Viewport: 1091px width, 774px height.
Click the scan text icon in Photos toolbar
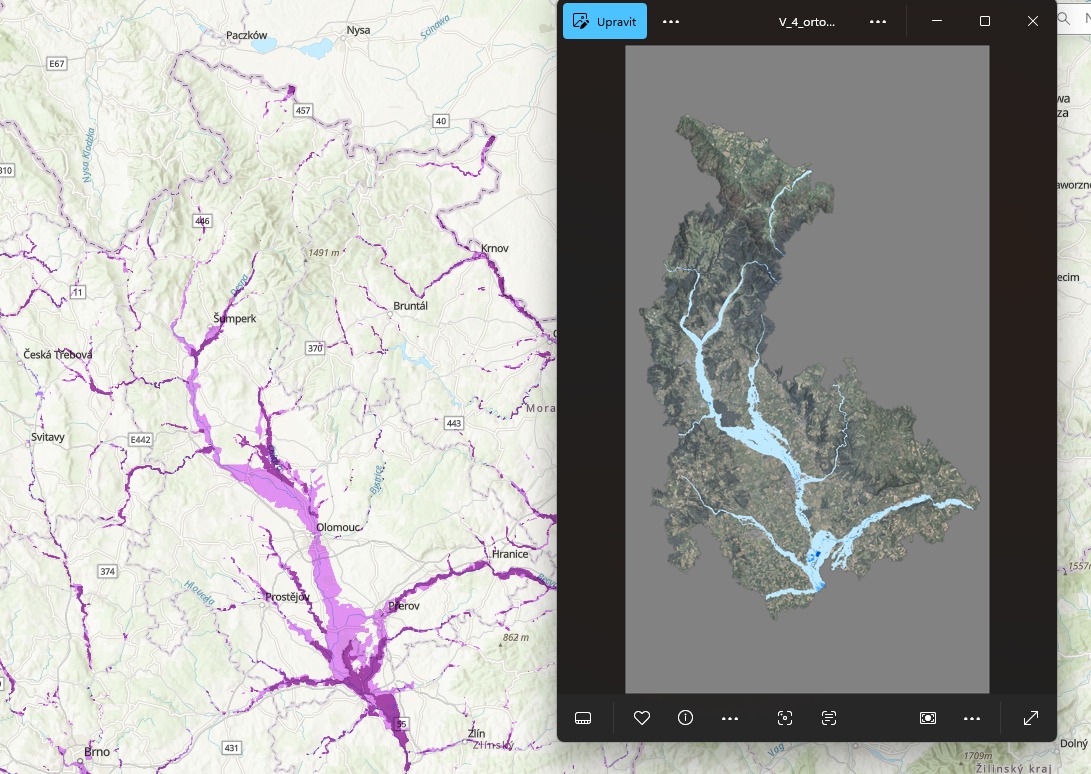pyautogui.click(x=829, y=718)
